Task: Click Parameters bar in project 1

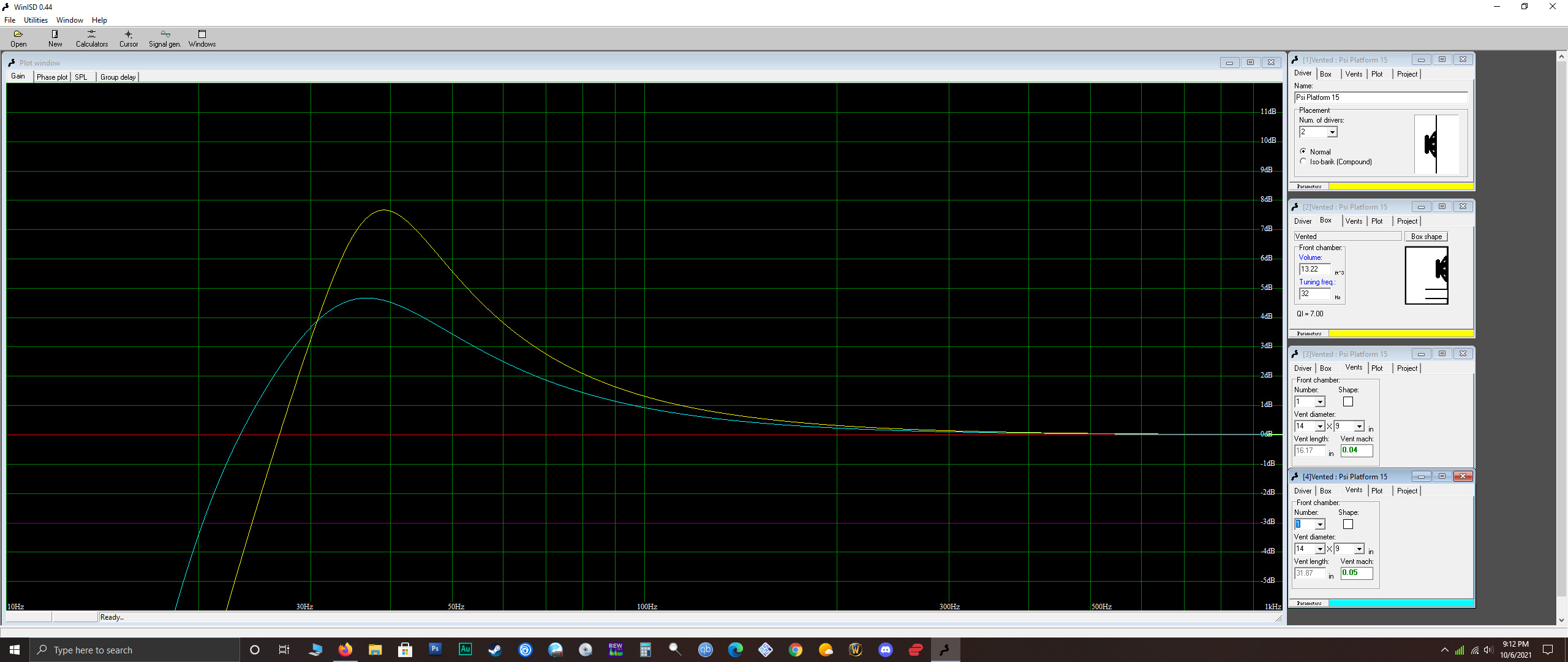Action: click(1309, 186)
